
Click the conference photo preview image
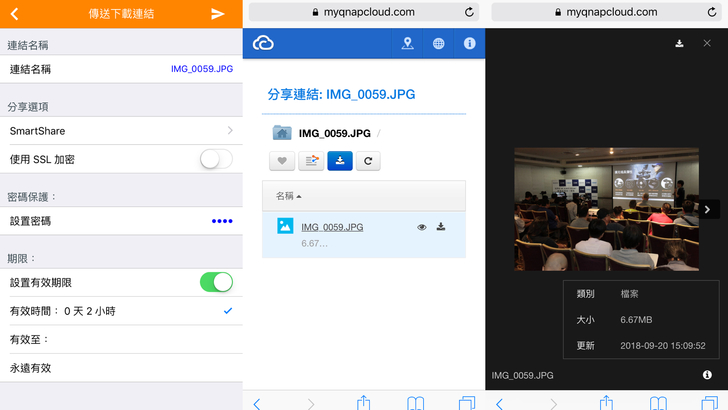606,209
